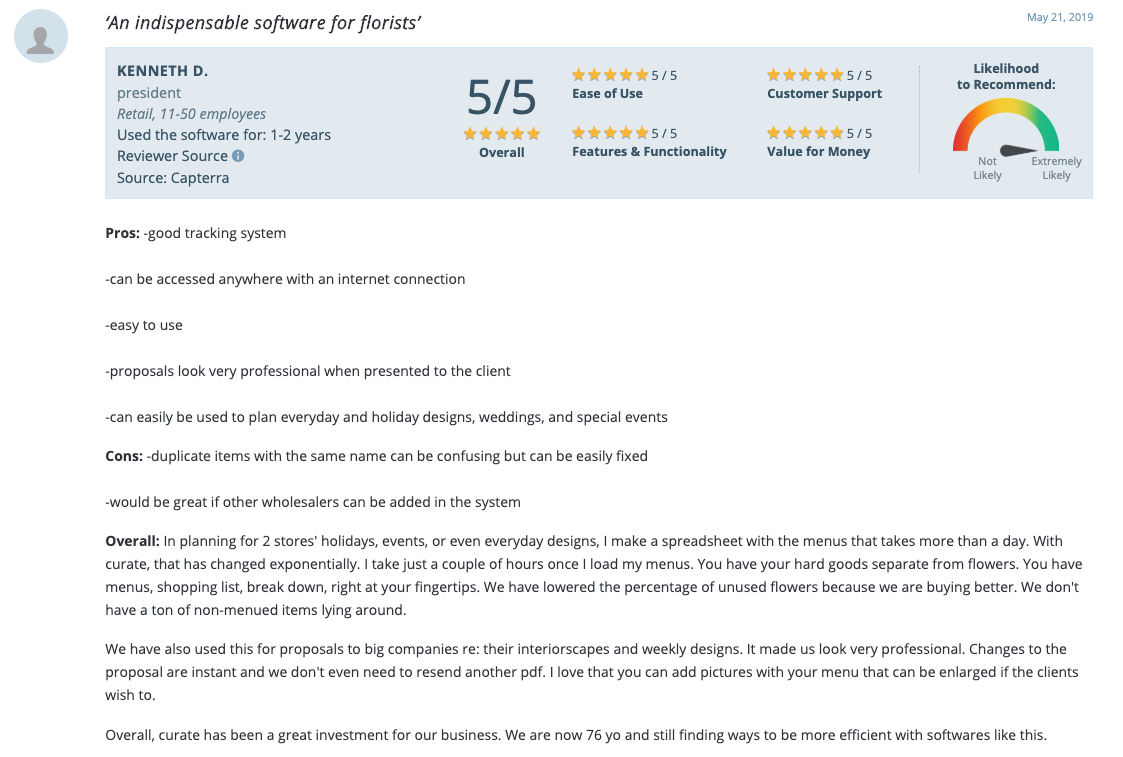Click the reviewer name KENNETH D.

coord(163,71)
